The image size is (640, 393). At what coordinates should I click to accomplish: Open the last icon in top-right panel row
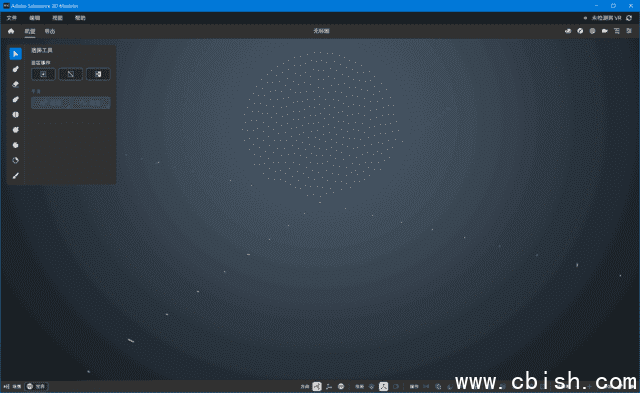point(629,31)
